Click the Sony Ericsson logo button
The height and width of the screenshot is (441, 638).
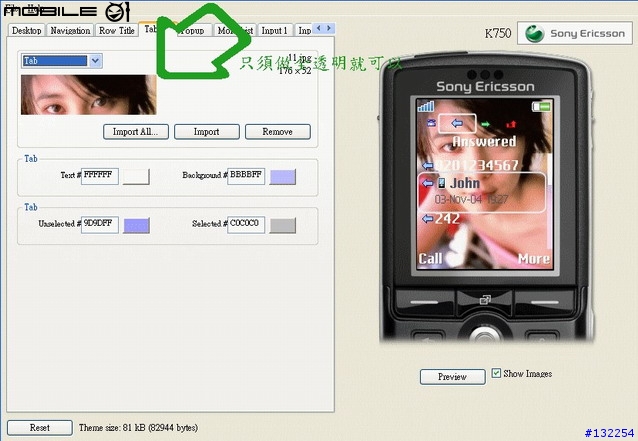coord(575,33)
